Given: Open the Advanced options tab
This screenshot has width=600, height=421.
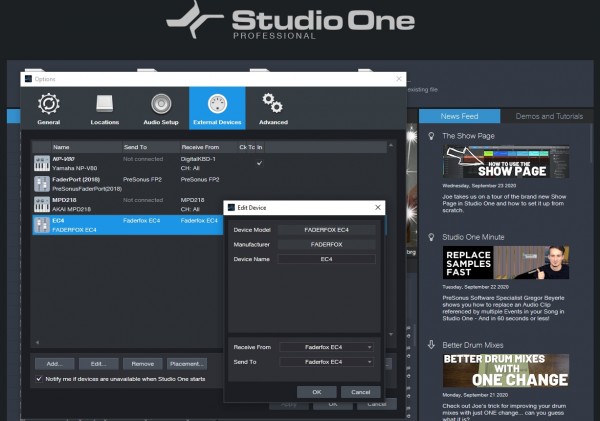Looking at the screenshot, I should click(x=273, y=109).
